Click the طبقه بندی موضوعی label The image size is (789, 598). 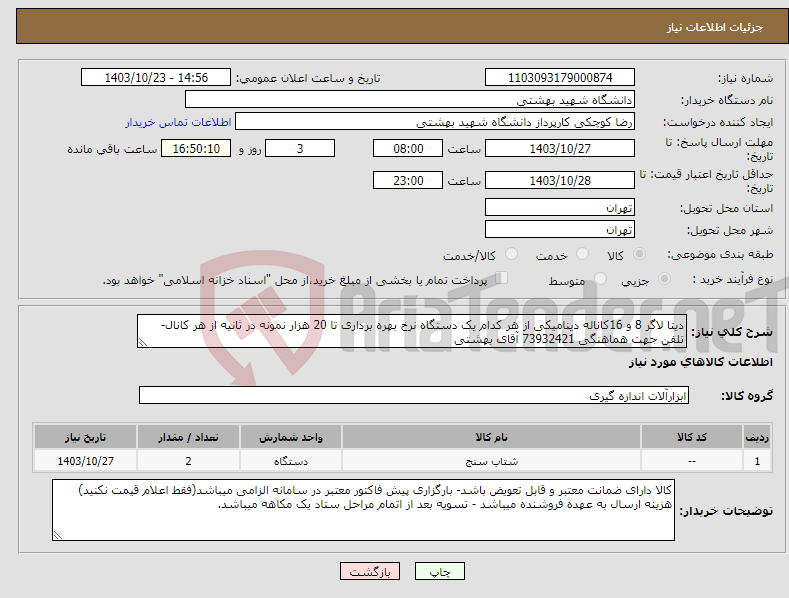pos(720,255)
